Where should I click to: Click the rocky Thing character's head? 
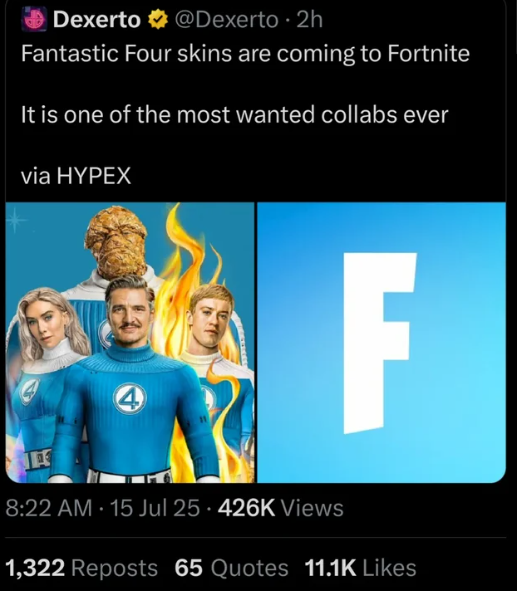116,241
